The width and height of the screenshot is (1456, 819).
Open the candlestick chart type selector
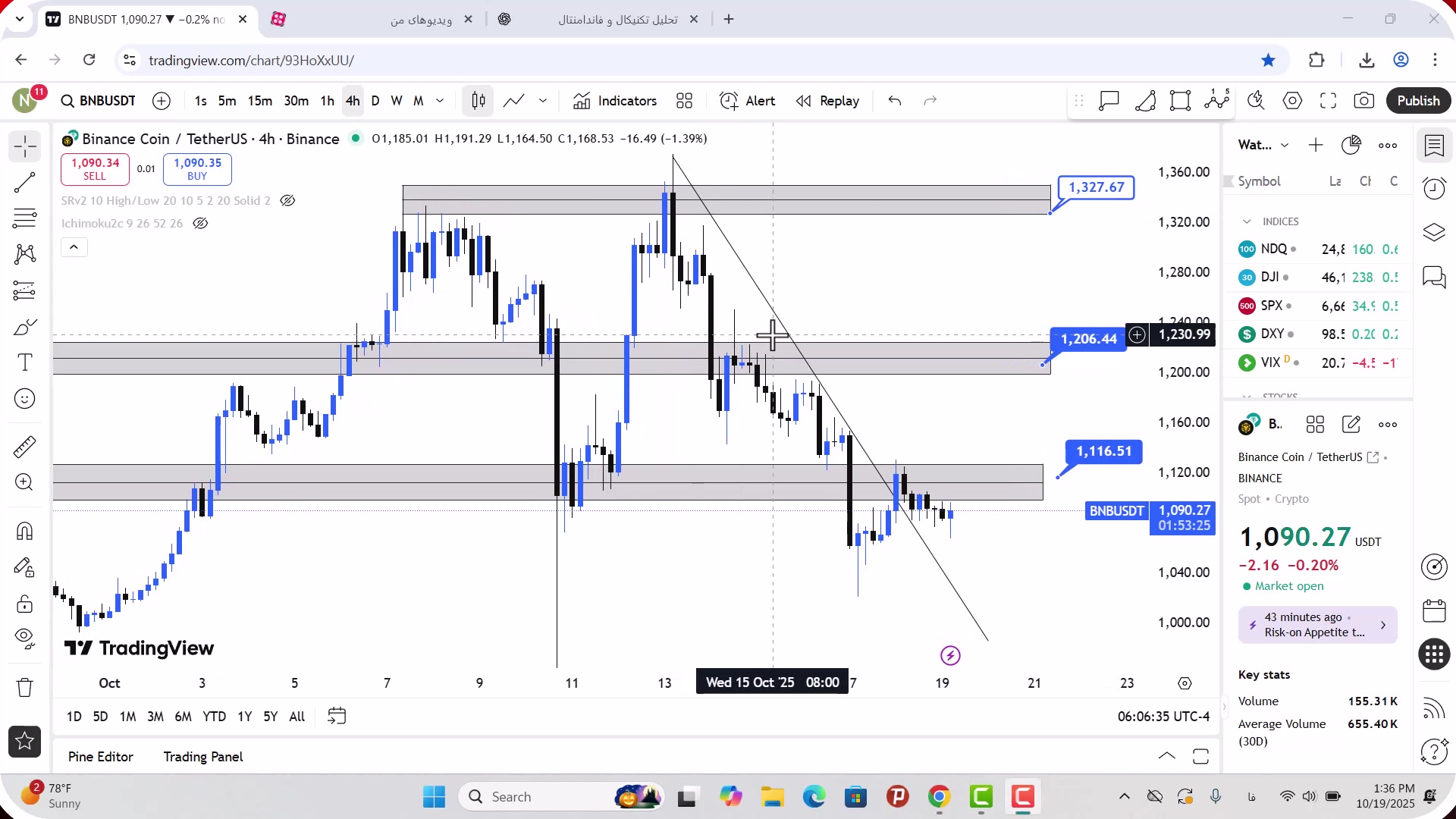coord(479,101)
